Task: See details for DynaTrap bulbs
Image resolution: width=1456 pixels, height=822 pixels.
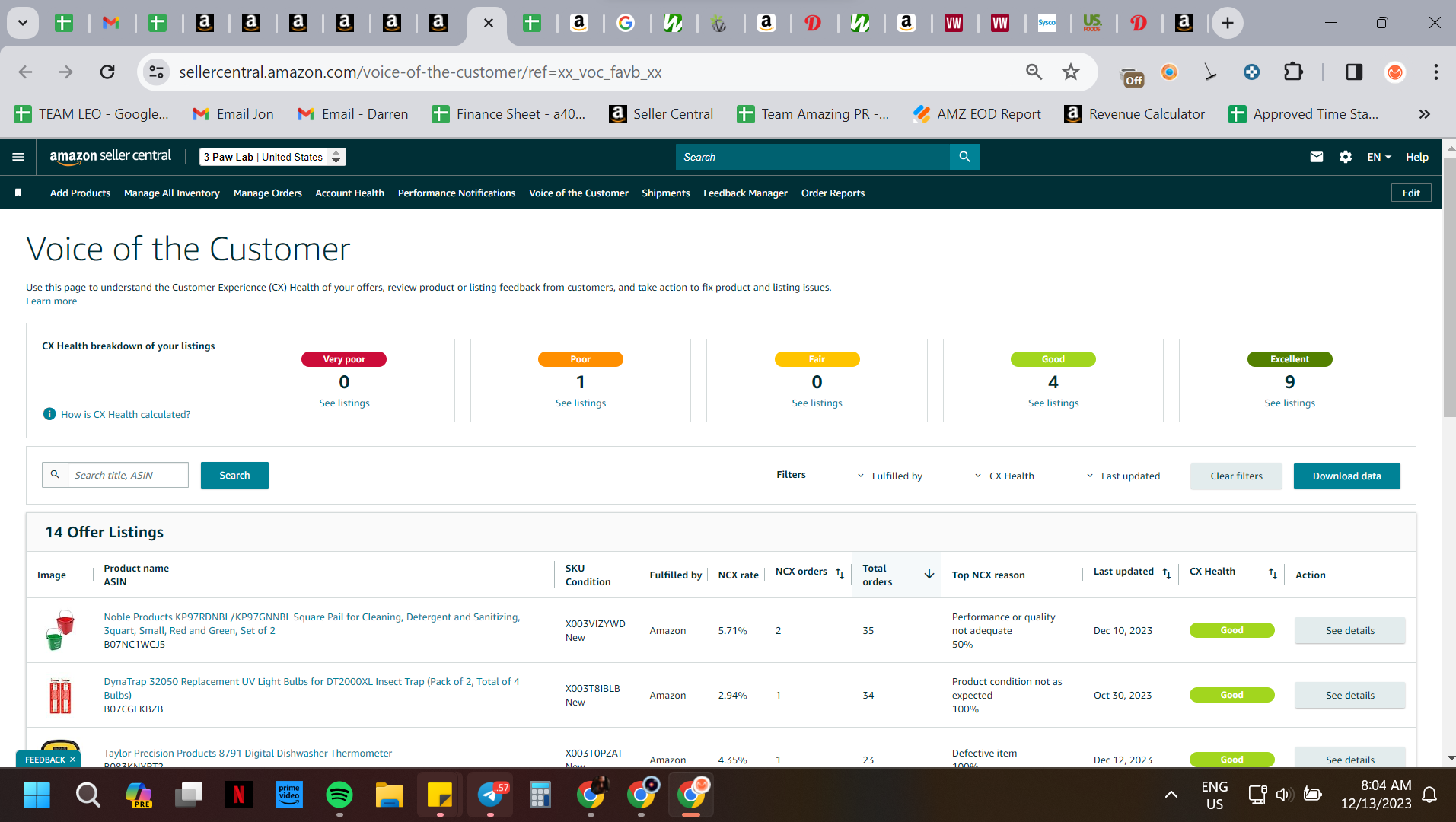Action: coord(1350,695)
